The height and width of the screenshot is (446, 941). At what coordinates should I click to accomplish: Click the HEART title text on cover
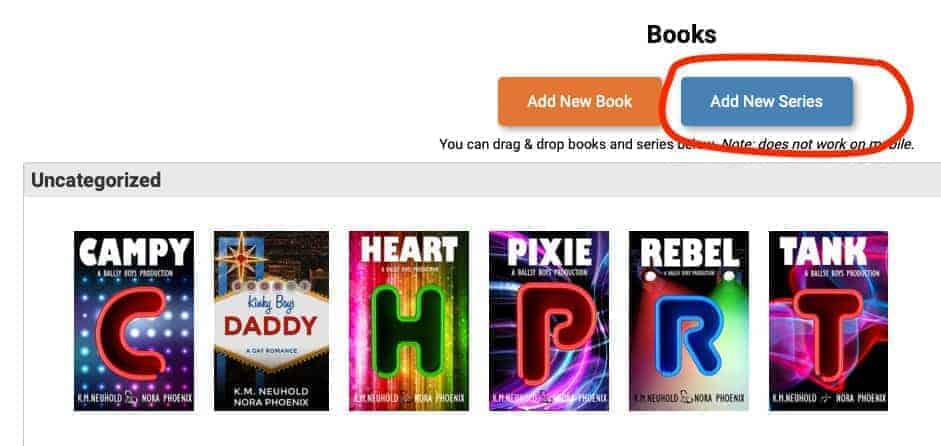pos(409,250)
